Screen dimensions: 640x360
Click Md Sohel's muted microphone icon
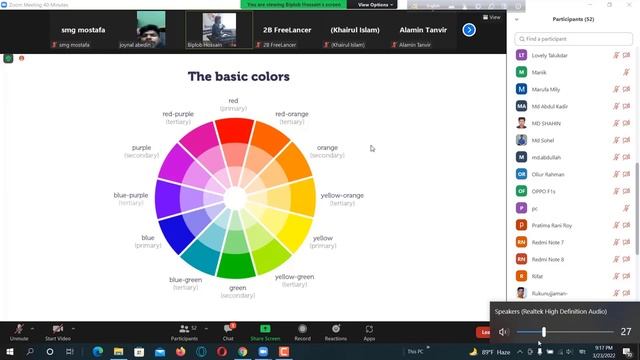(x=616, y=140)
